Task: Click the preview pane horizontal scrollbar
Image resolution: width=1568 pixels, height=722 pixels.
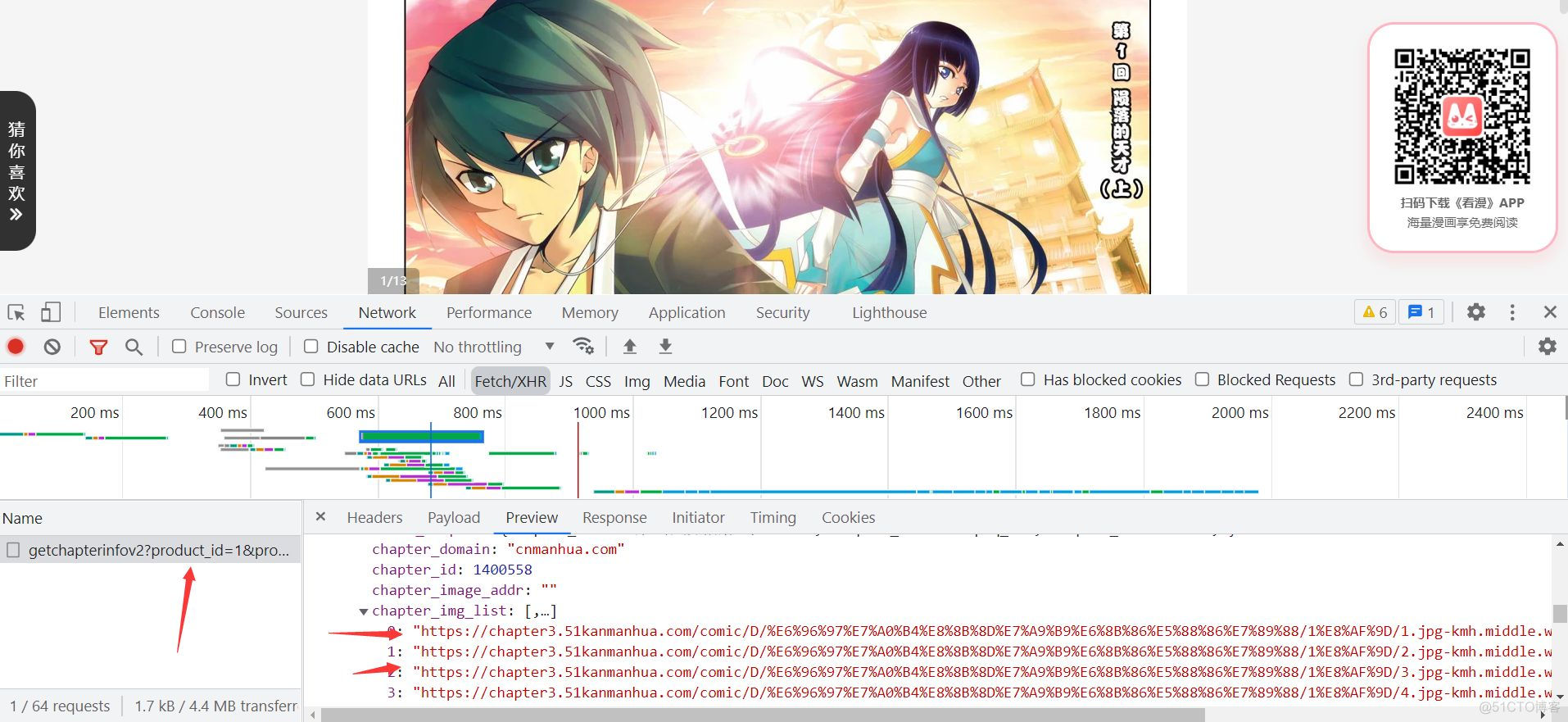Action: (762, 715)
